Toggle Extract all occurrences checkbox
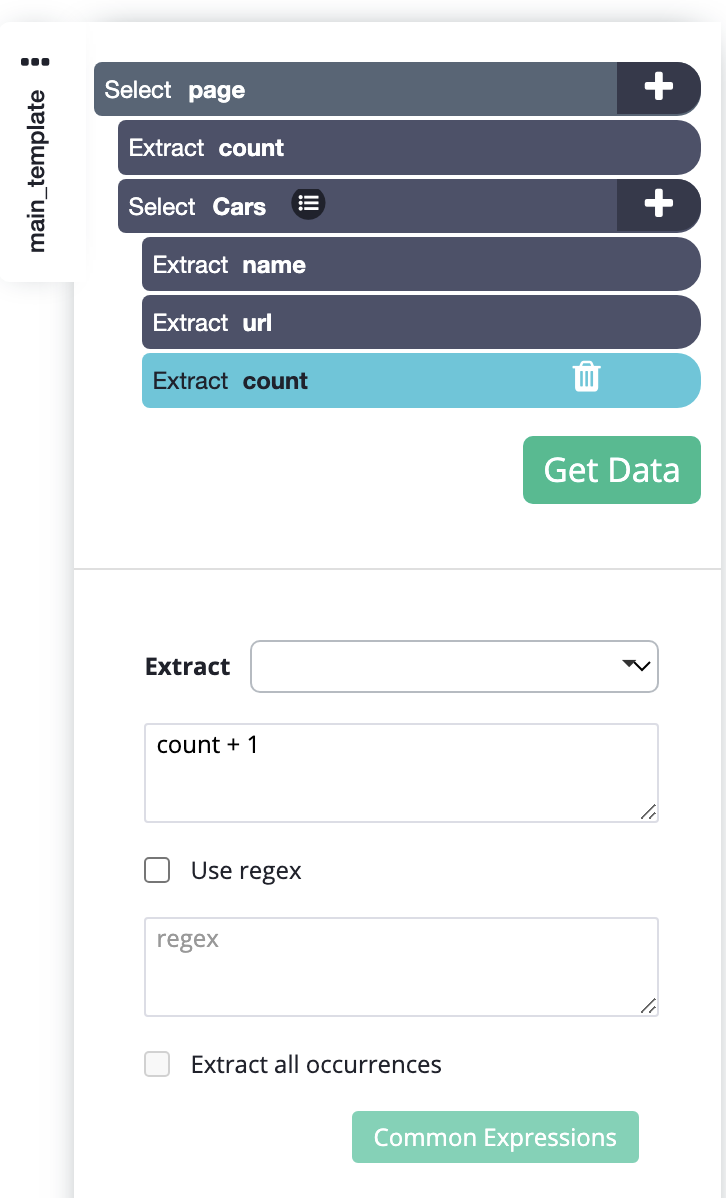 (158, 1064)
